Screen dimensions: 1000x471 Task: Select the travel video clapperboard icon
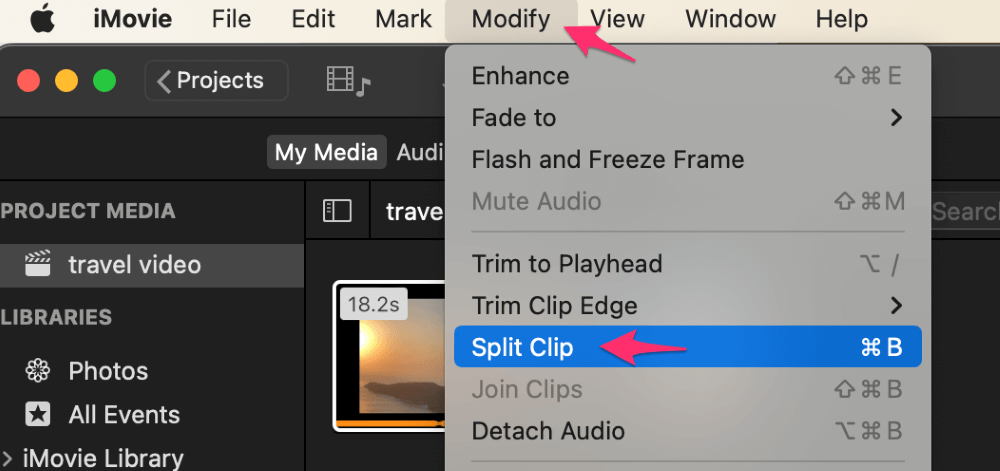point(38,264)
